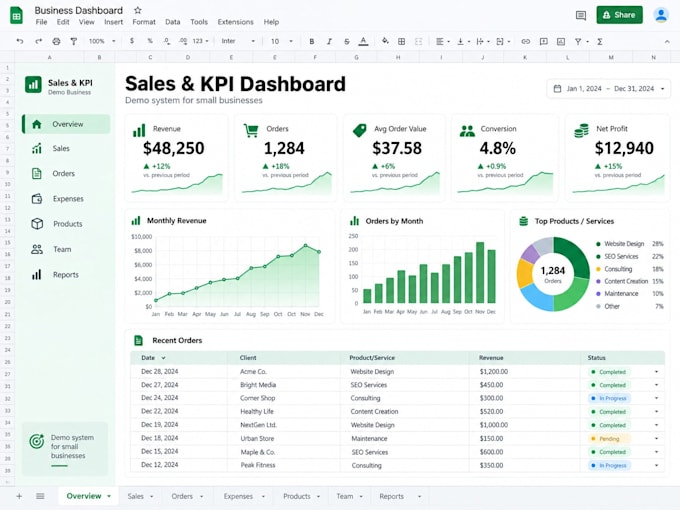Open the borders tool

402,41
